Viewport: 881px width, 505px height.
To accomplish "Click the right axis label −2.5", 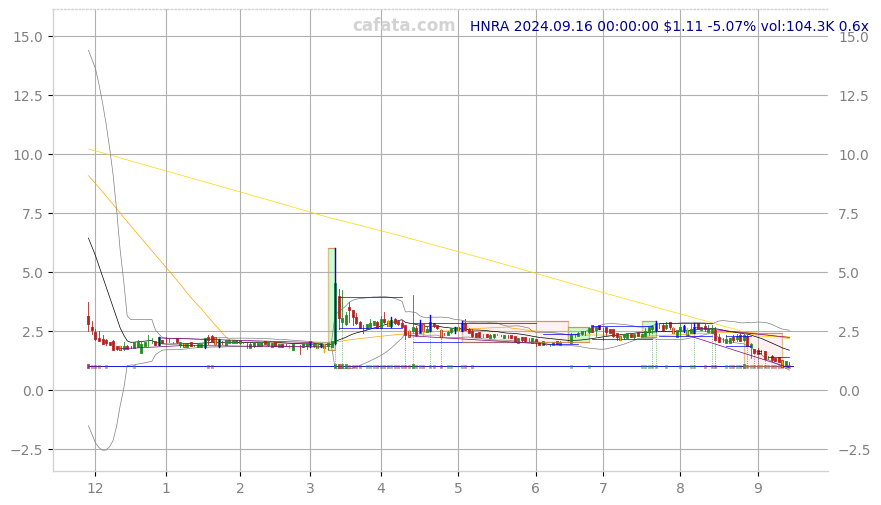I will (x=855, y=450).
